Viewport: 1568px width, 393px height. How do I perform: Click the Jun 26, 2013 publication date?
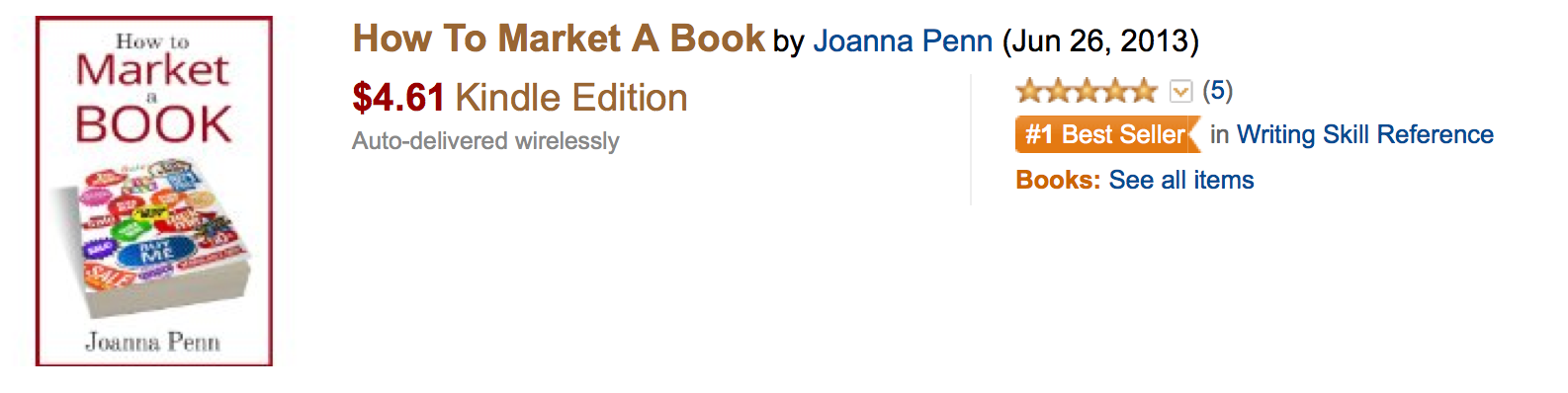[x=1100, y=40]
